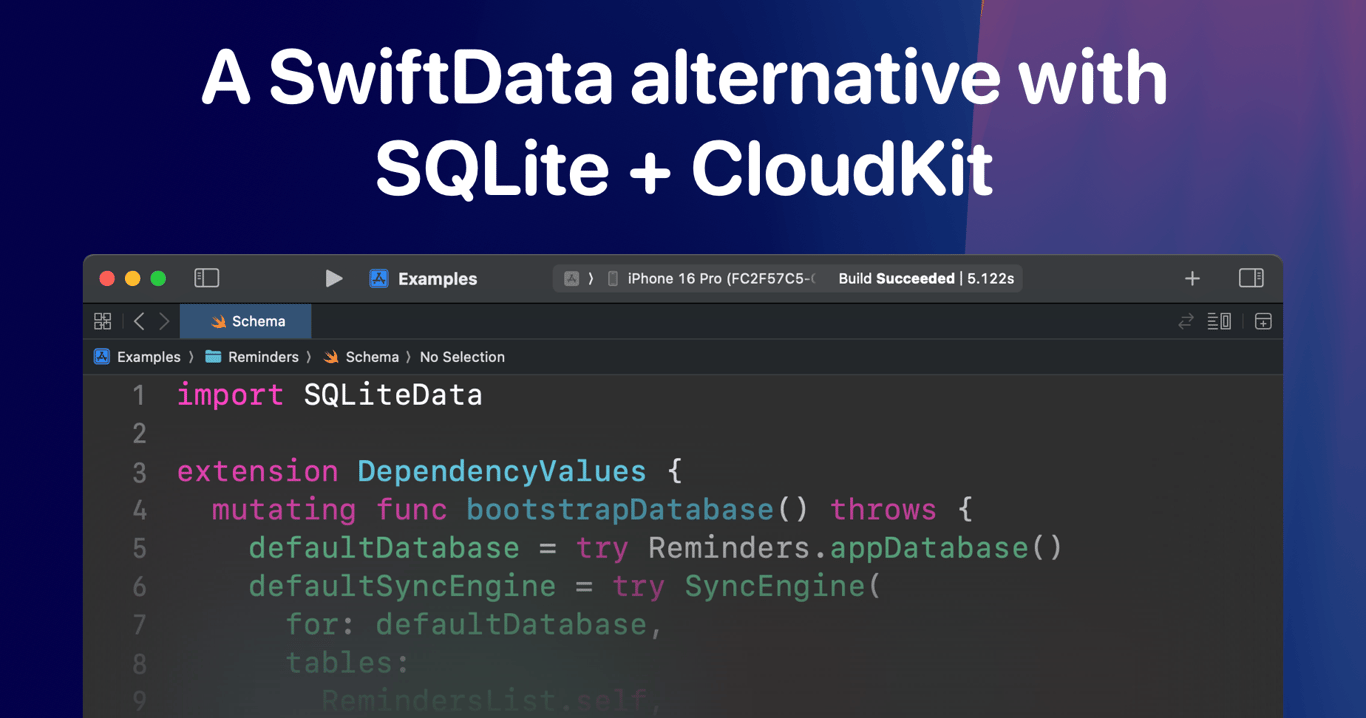Viewport: 1366px width, 718px height.
Task: Click line number 1 in gutter
Action: click(x=139, y=396)
